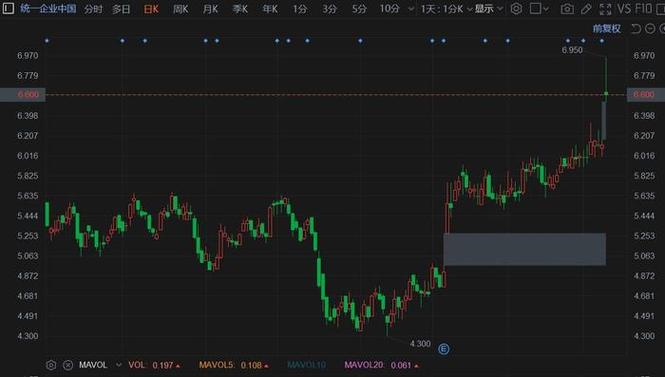Click the blue E event marker near 4.300

[444, 349]
